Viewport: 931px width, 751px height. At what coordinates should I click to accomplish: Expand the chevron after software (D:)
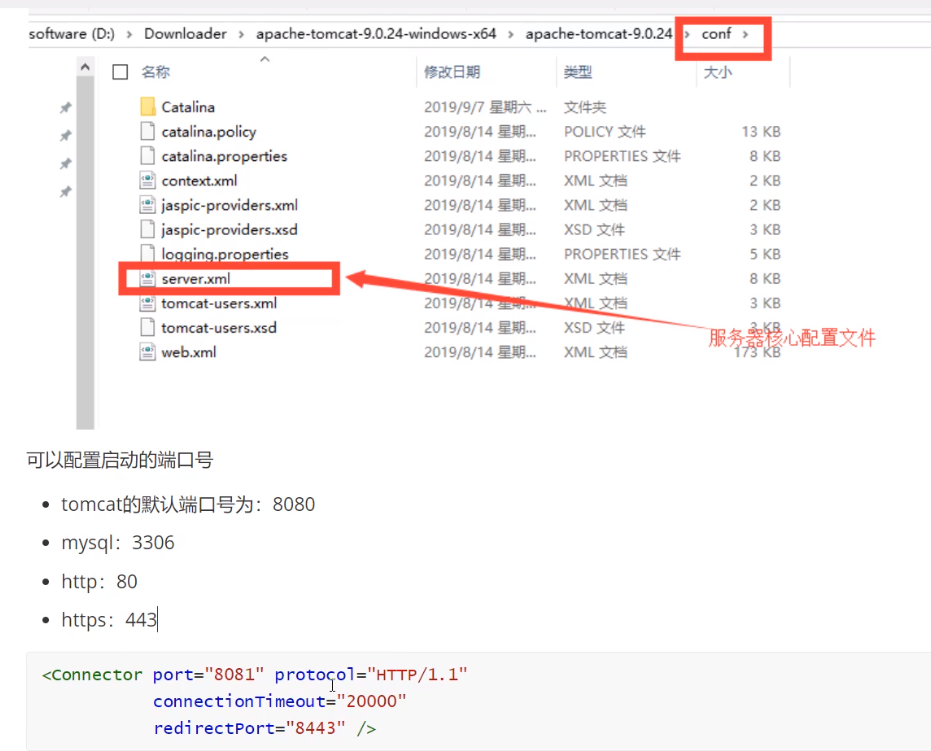tap(129, 34)
